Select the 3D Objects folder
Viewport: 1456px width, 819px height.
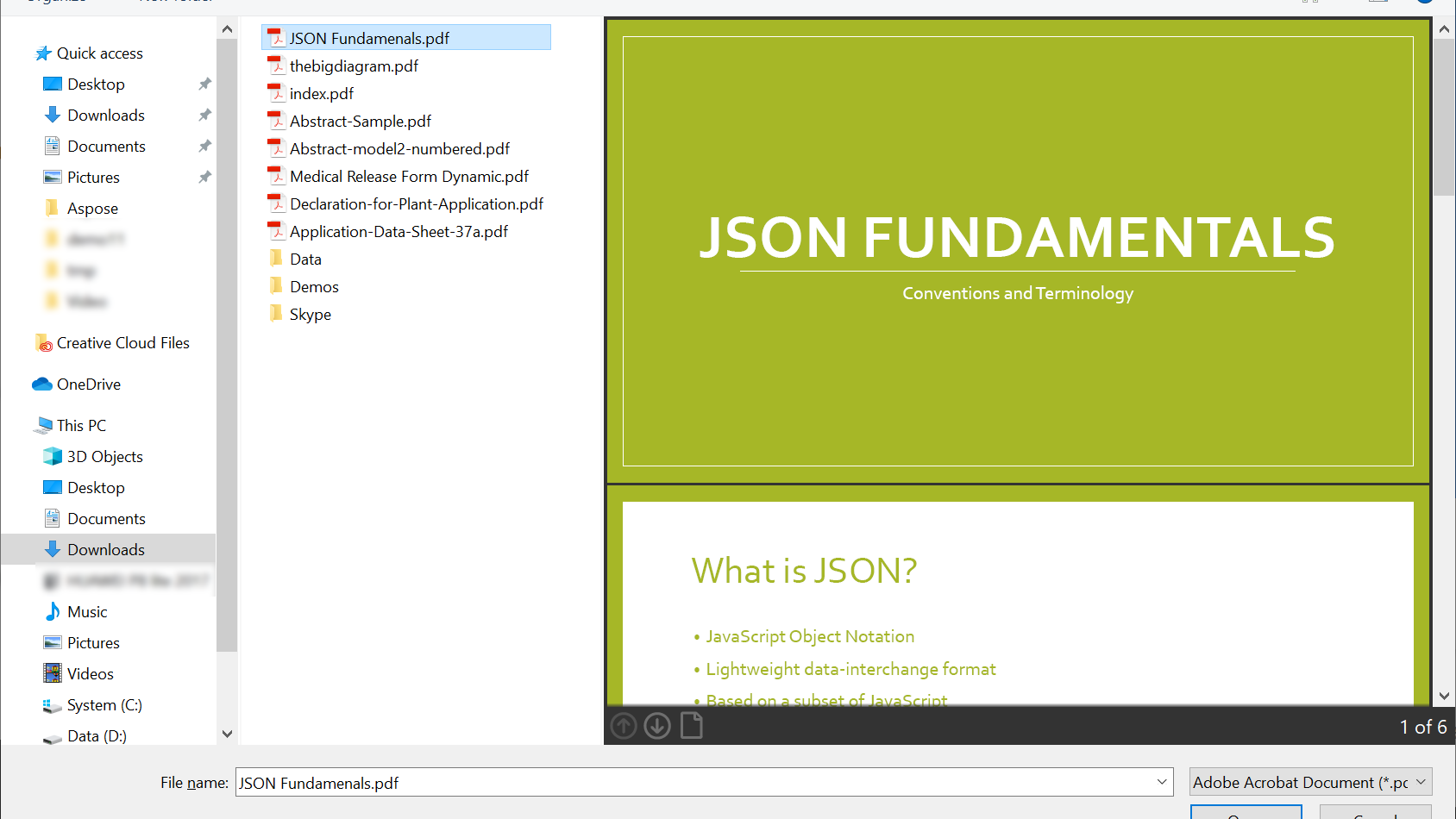click(x=104, y=457)
